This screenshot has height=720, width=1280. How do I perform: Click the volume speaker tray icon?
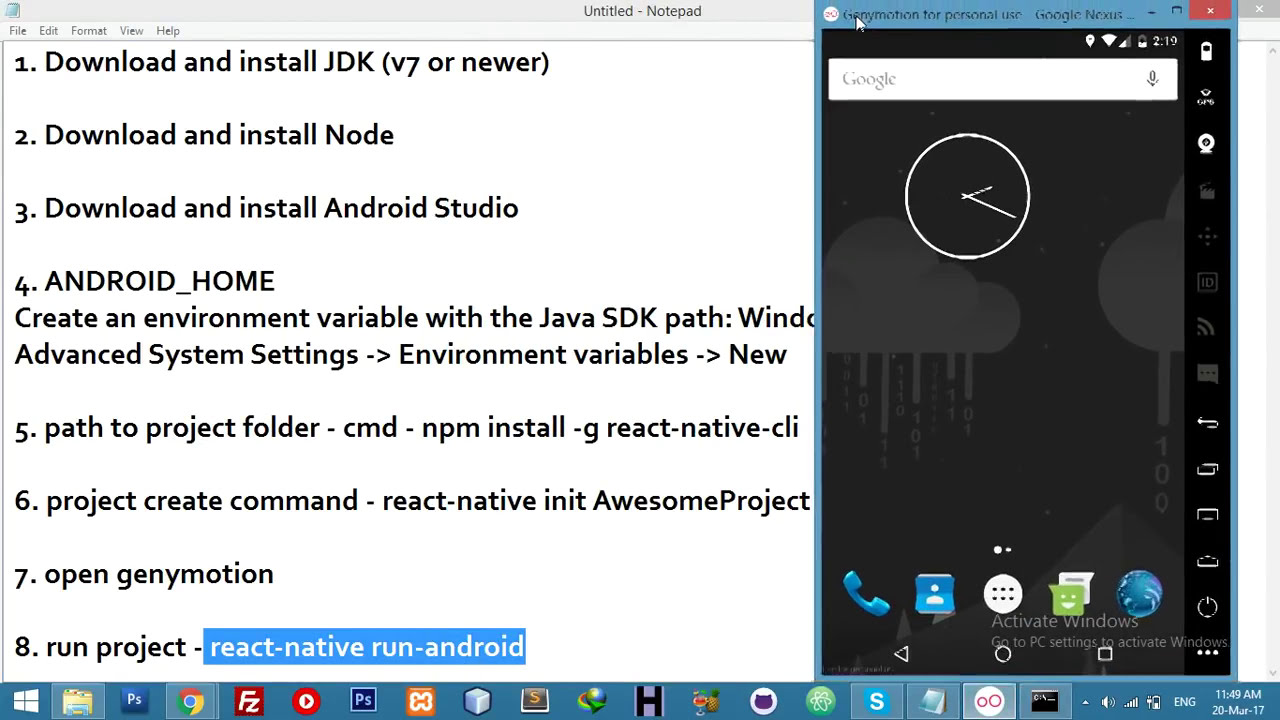click(x=1108, y=702)
